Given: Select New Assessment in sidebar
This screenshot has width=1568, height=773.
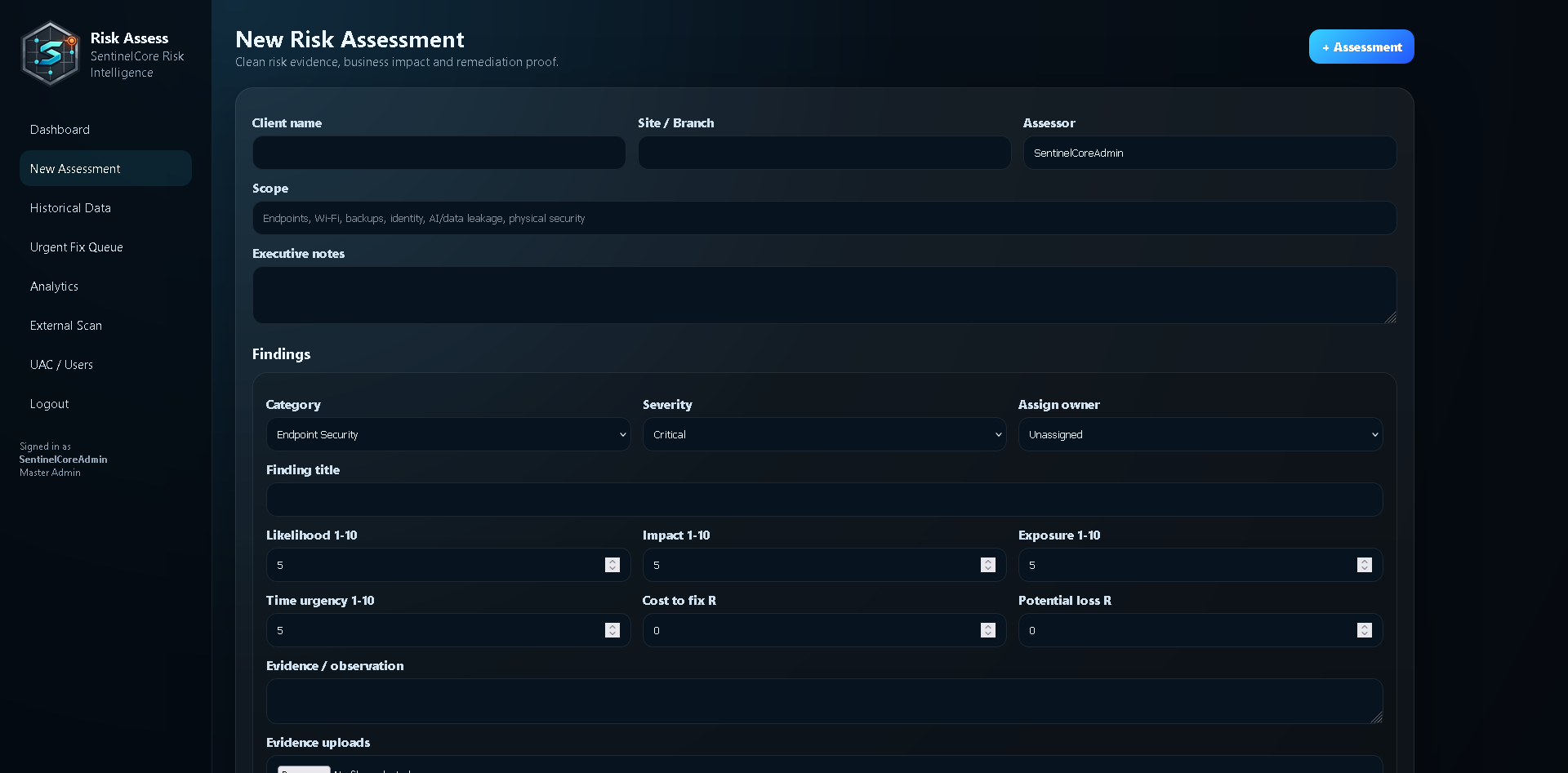Looking at the screenshot, I should click(x=105, y=169).
